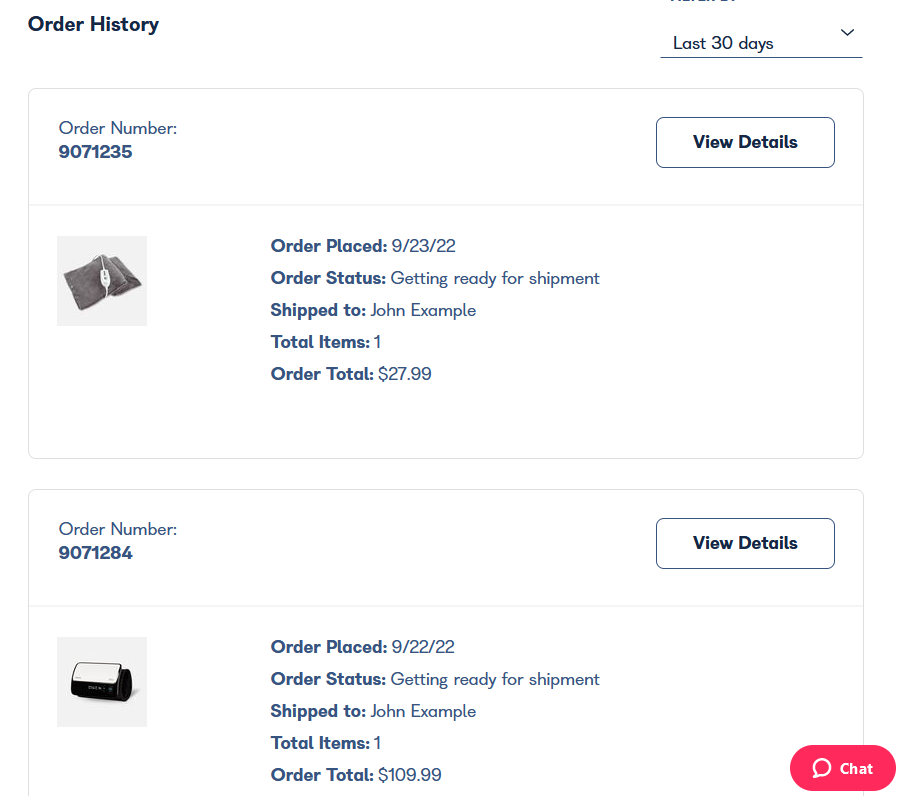Image resolution: width=897 pixels, height=796 pixels.
Task: Click the chevron beside Last 30 days
Action: (x=847, y=33)
